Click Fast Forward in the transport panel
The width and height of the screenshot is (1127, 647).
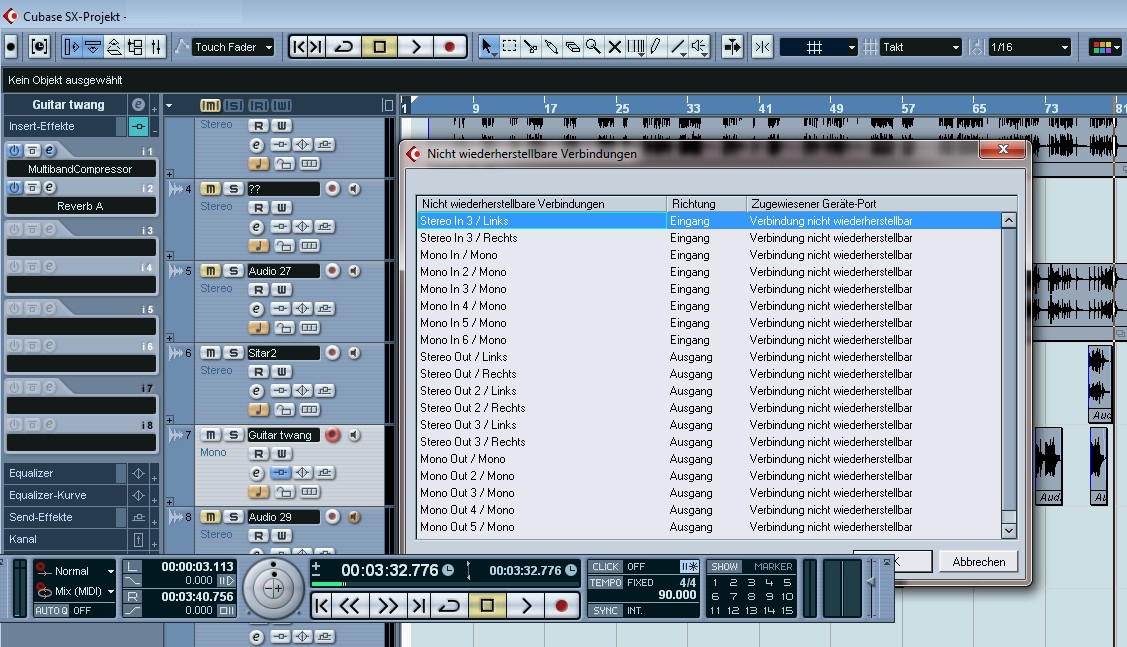(388, 606)
